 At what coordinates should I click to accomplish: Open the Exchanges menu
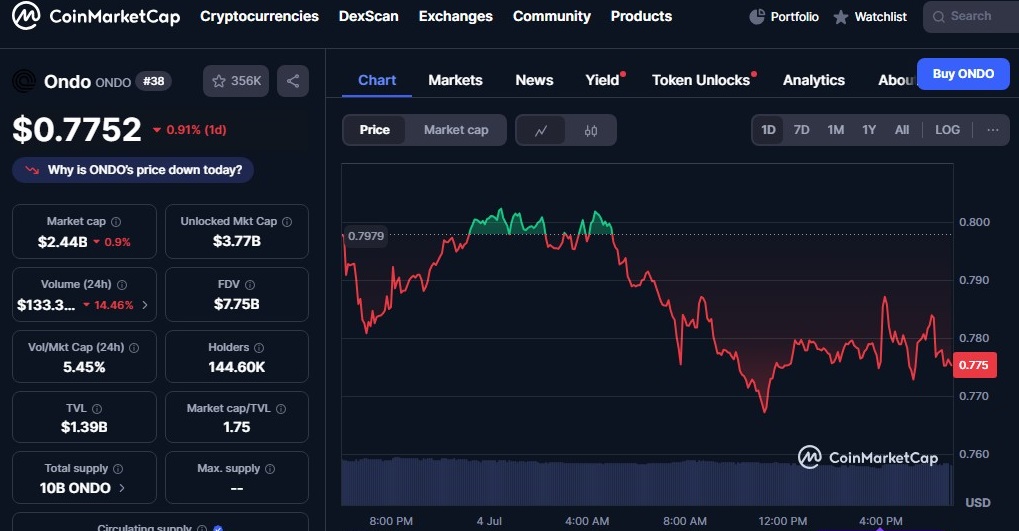tap(456, 16)
